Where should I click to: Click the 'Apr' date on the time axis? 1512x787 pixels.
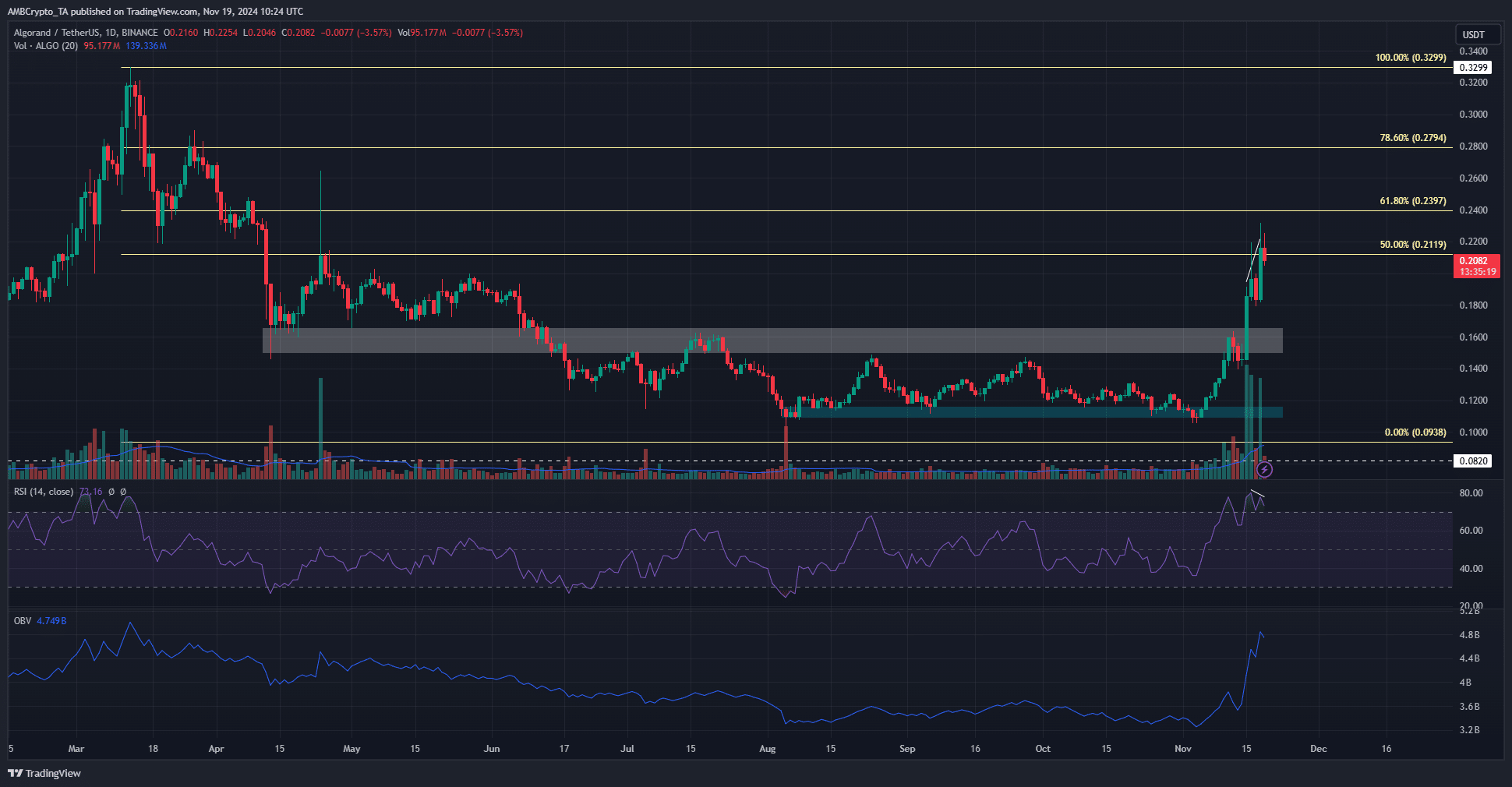pyautogui.click(x=217, y=749)
